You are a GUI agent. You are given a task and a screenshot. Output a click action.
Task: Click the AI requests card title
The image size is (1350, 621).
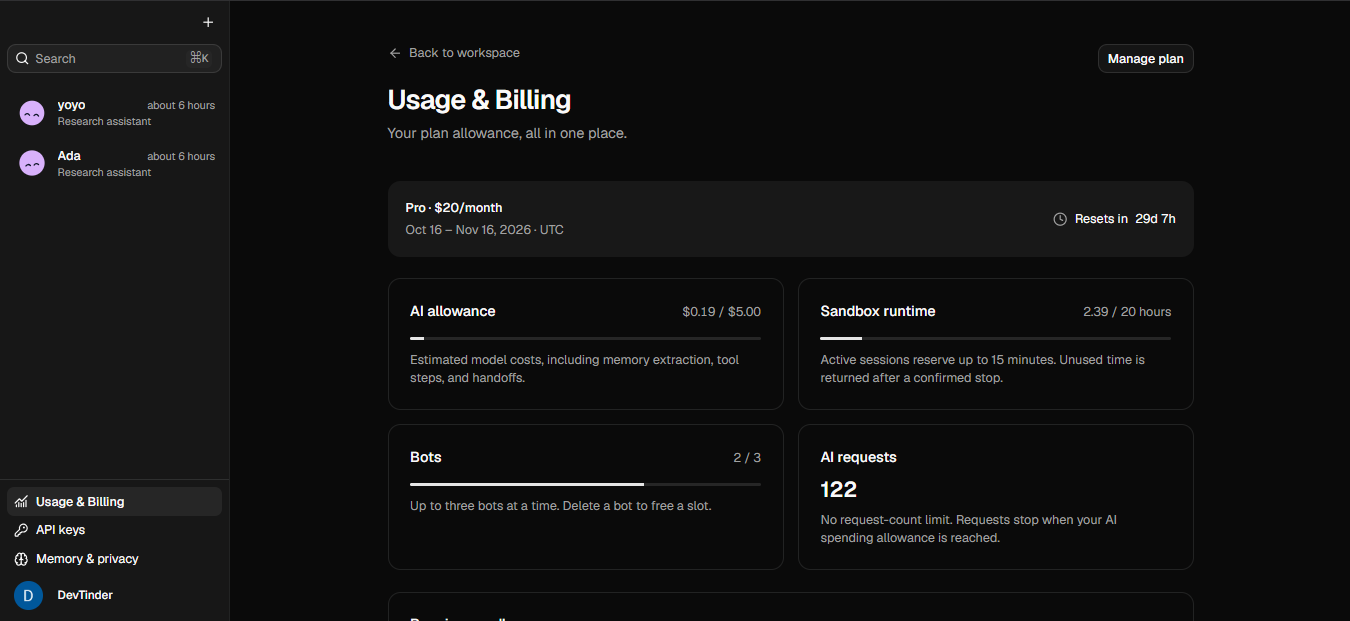tap(858, 458)
